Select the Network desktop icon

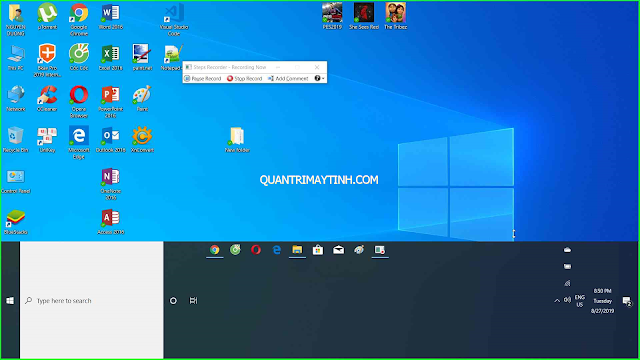click(x=16, y=98)
